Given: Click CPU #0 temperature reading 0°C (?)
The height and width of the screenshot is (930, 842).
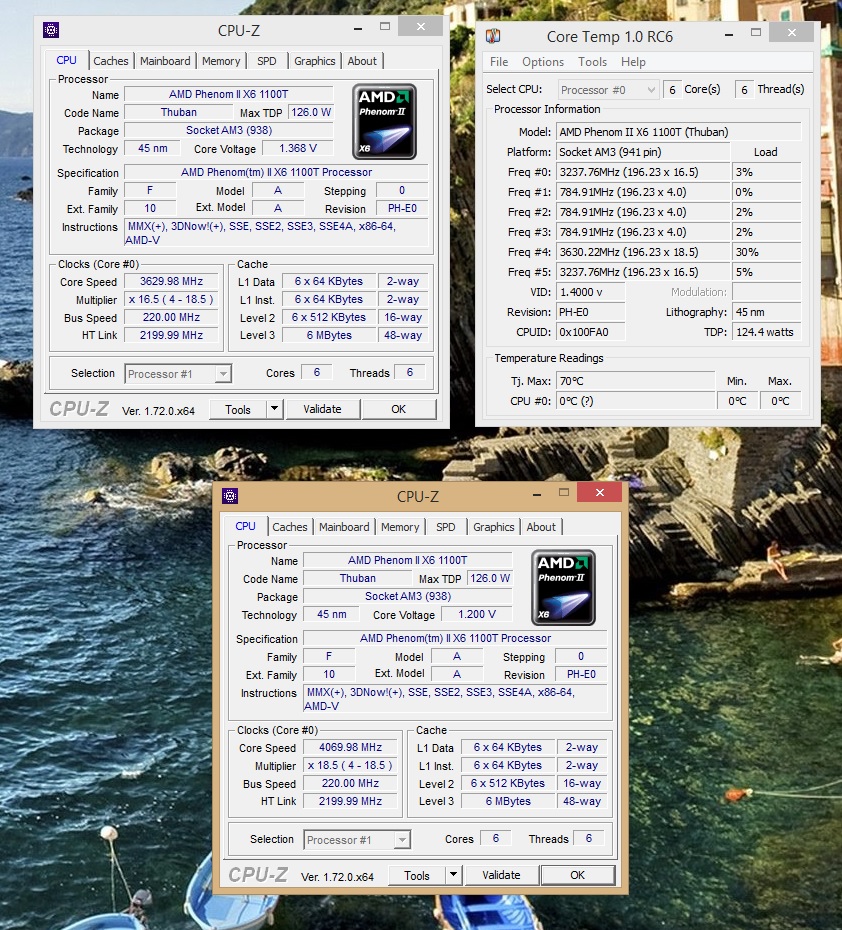Looking at the screenshot, I should tap(635, 401).
